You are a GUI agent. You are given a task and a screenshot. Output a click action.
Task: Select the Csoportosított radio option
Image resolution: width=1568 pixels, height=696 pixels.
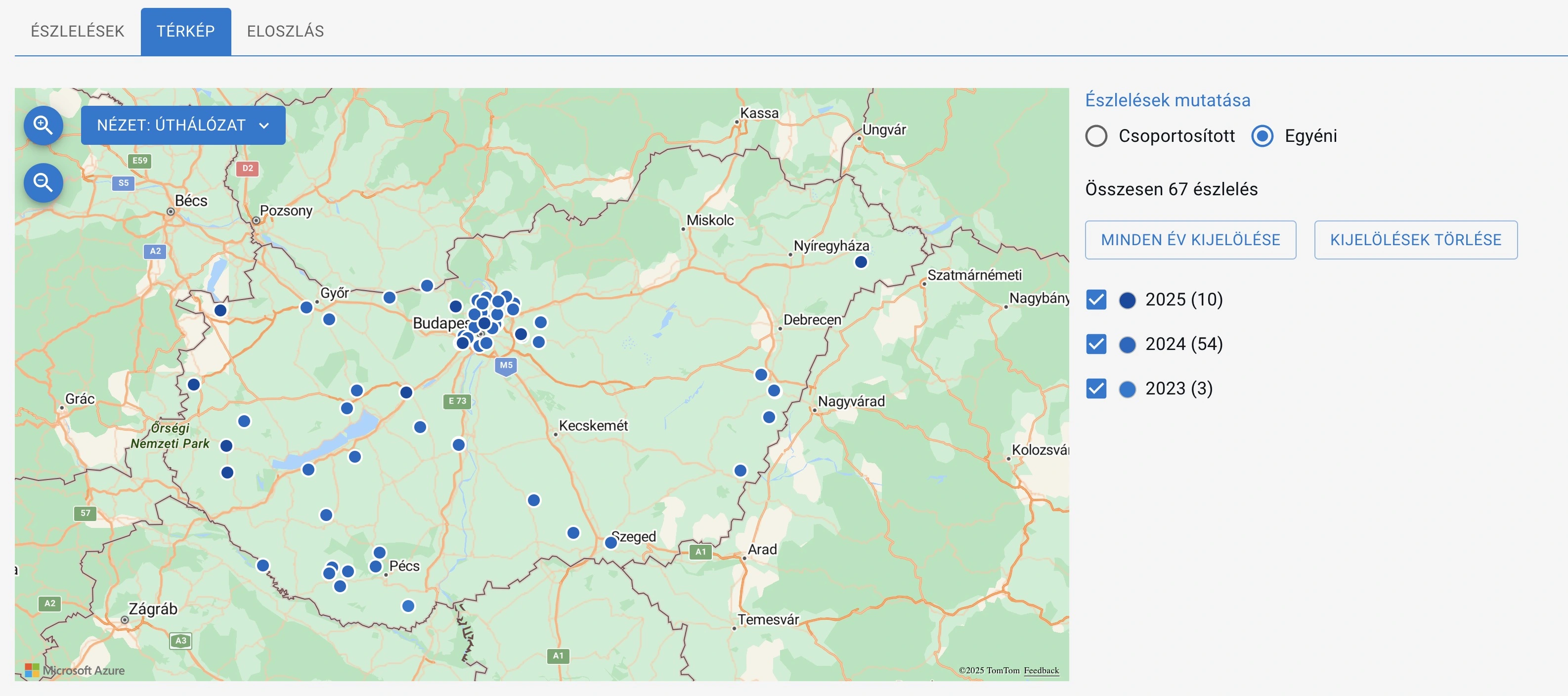[x=1096, y=136]
